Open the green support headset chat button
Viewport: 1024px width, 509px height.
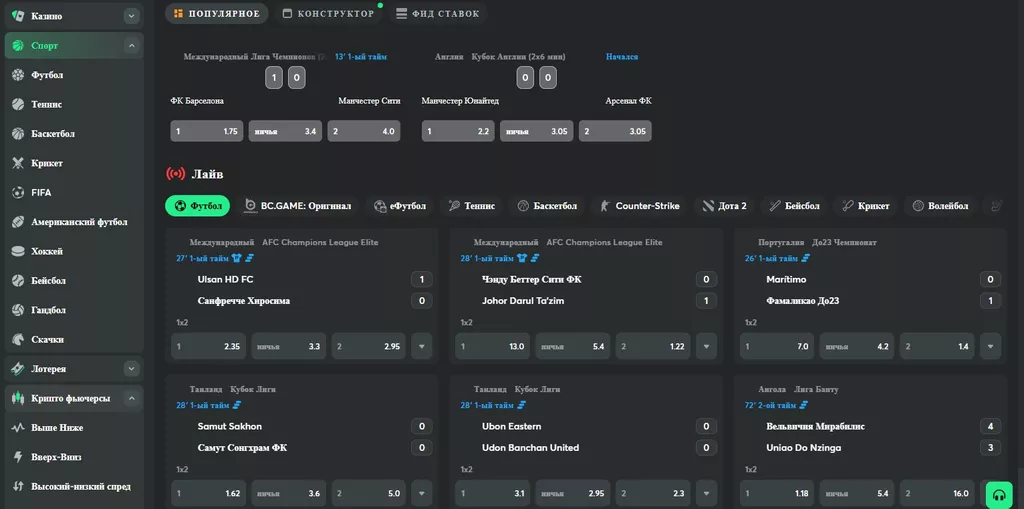pos(997,494)
